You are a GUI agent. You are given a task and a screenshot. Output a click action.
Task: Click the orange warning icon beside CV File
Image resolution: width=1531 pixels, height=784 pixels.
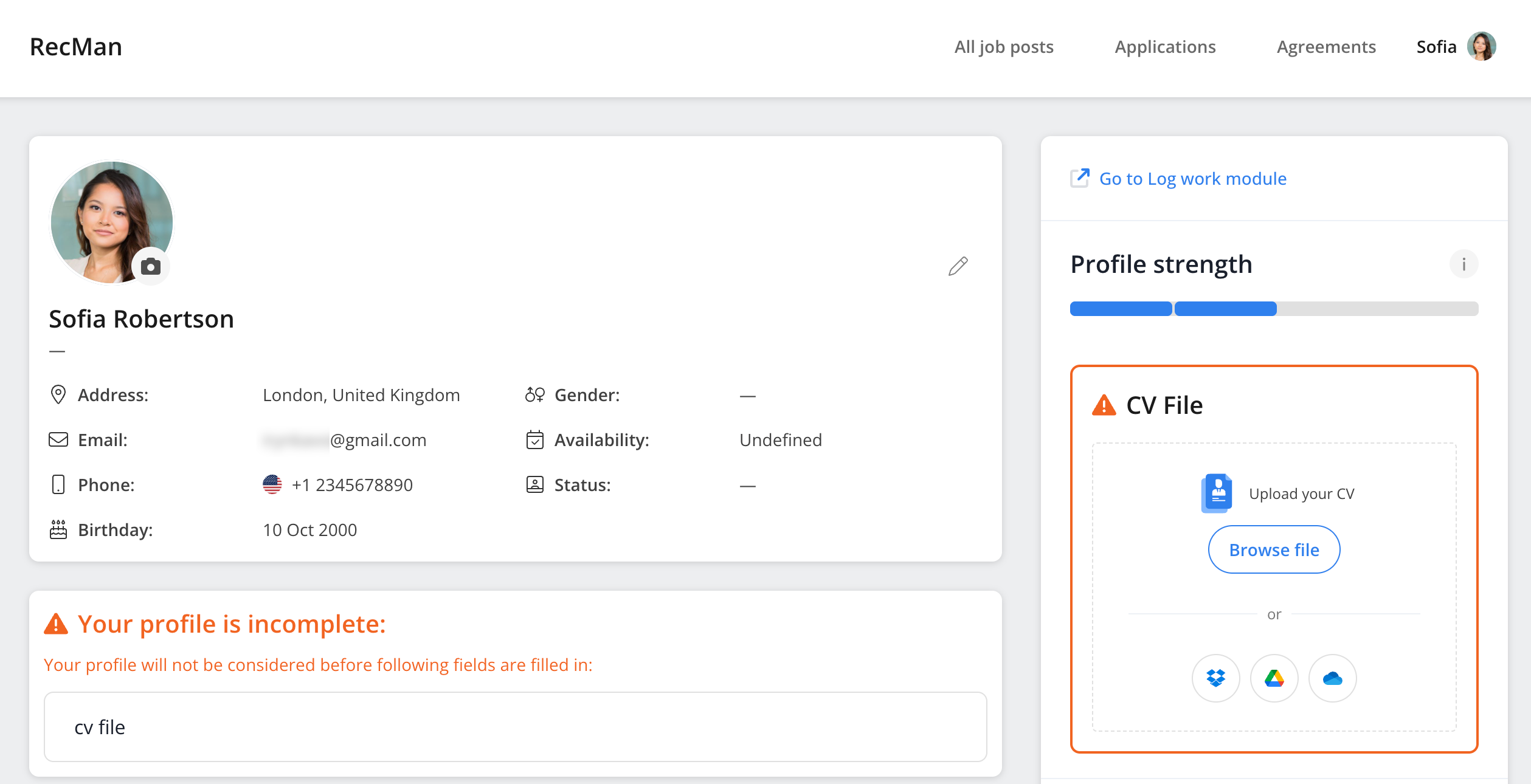point(1104,405)
